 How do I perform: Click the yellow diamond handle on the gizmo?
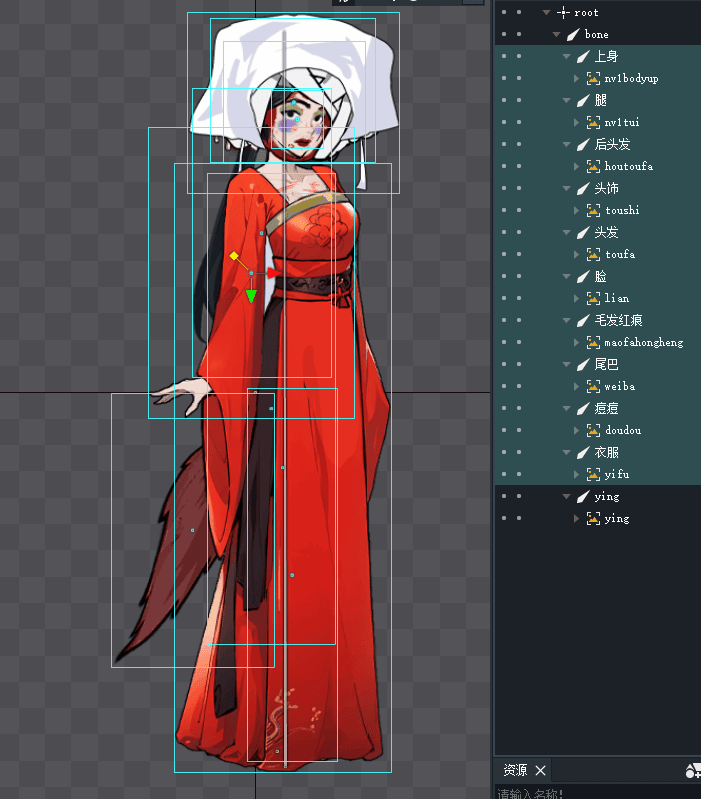tap(233, 256)
